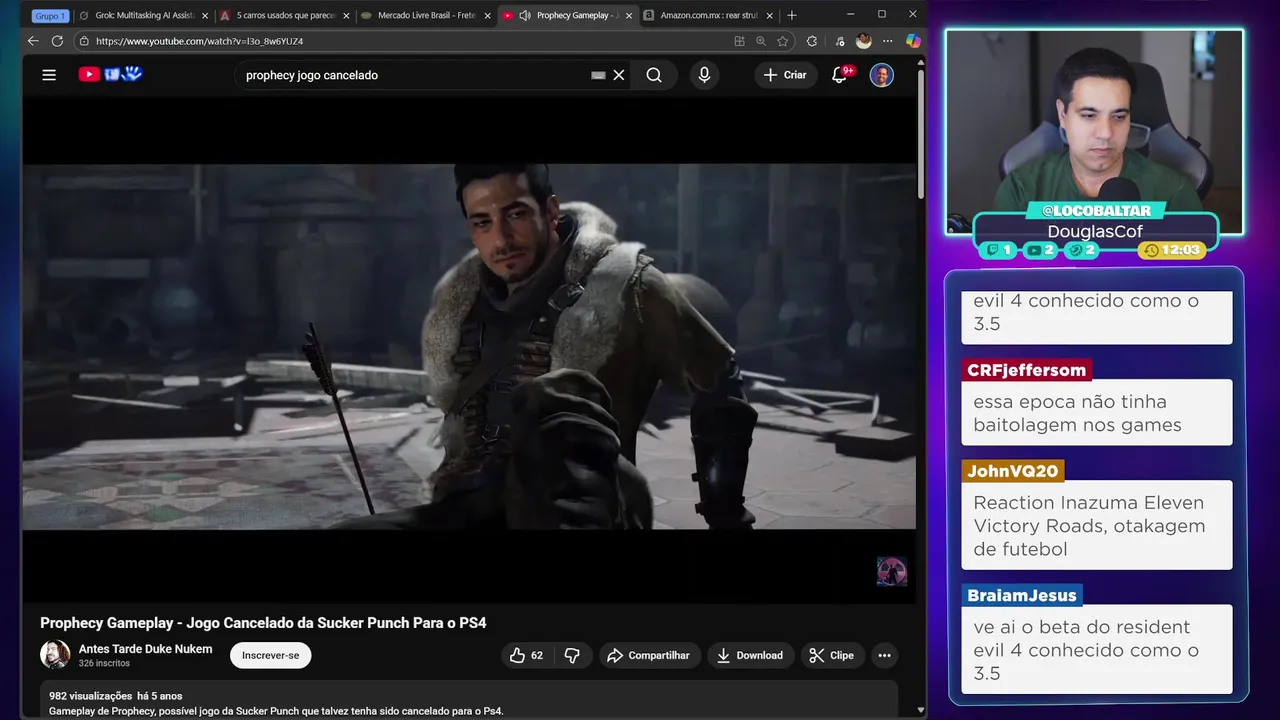Viewport: 1280px width, 720px height.
Task: Expand the video description box
Action: click(x=469, y=700)
